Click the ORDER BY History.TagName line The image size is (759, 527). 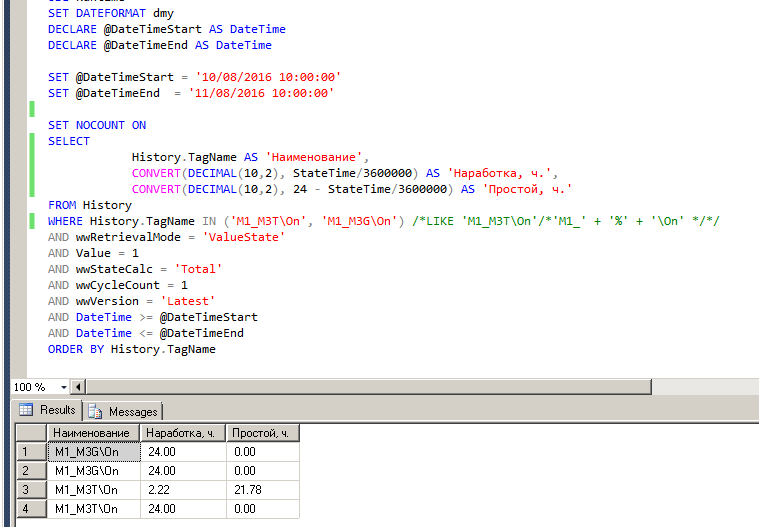pos(131,349)
